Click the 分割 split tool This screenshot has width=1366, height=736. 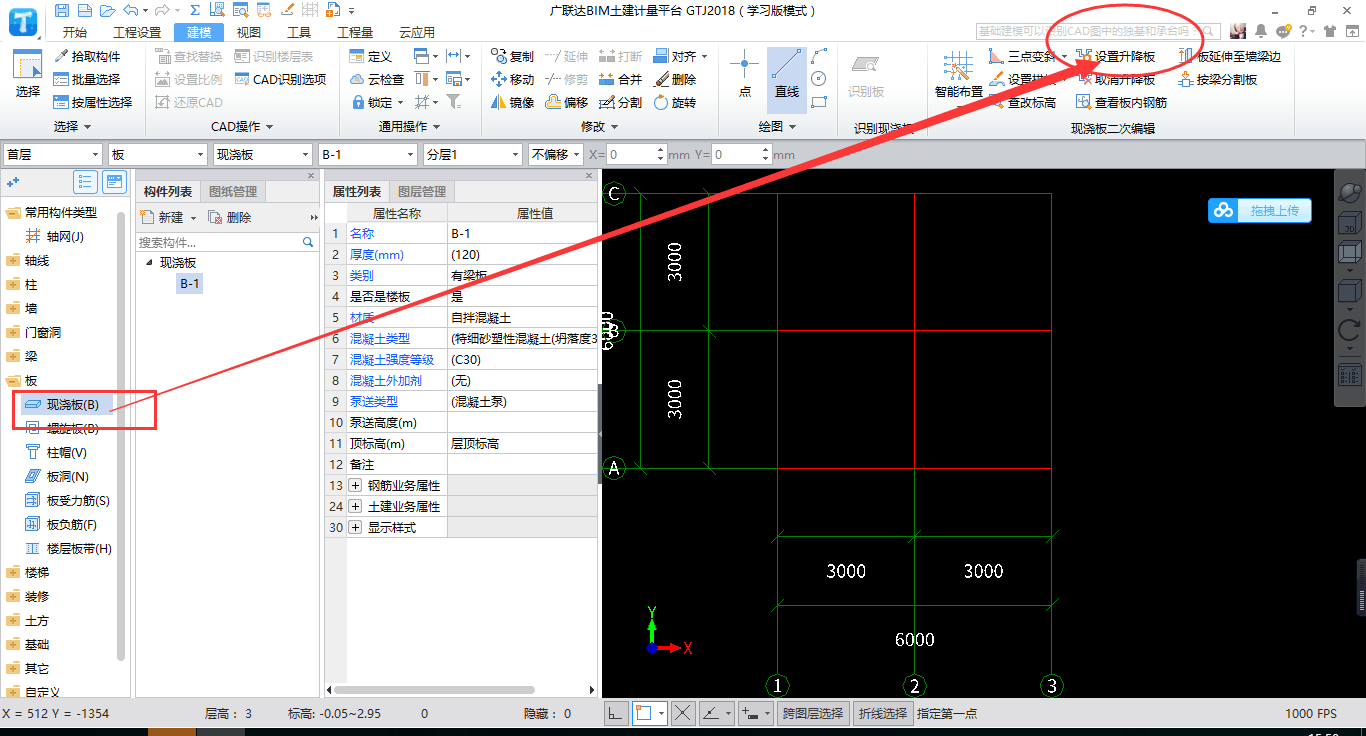click(x=621, y=102)
